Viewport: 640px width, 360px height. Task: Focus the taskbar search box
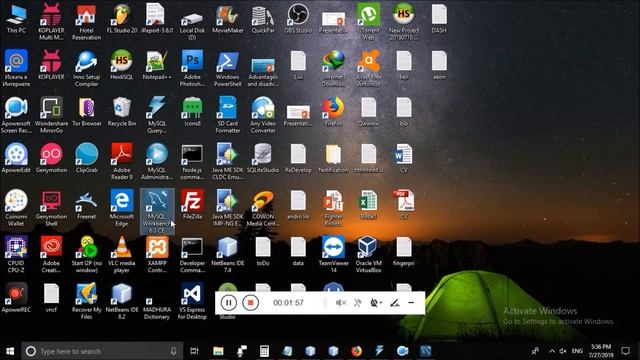point(102,351)
